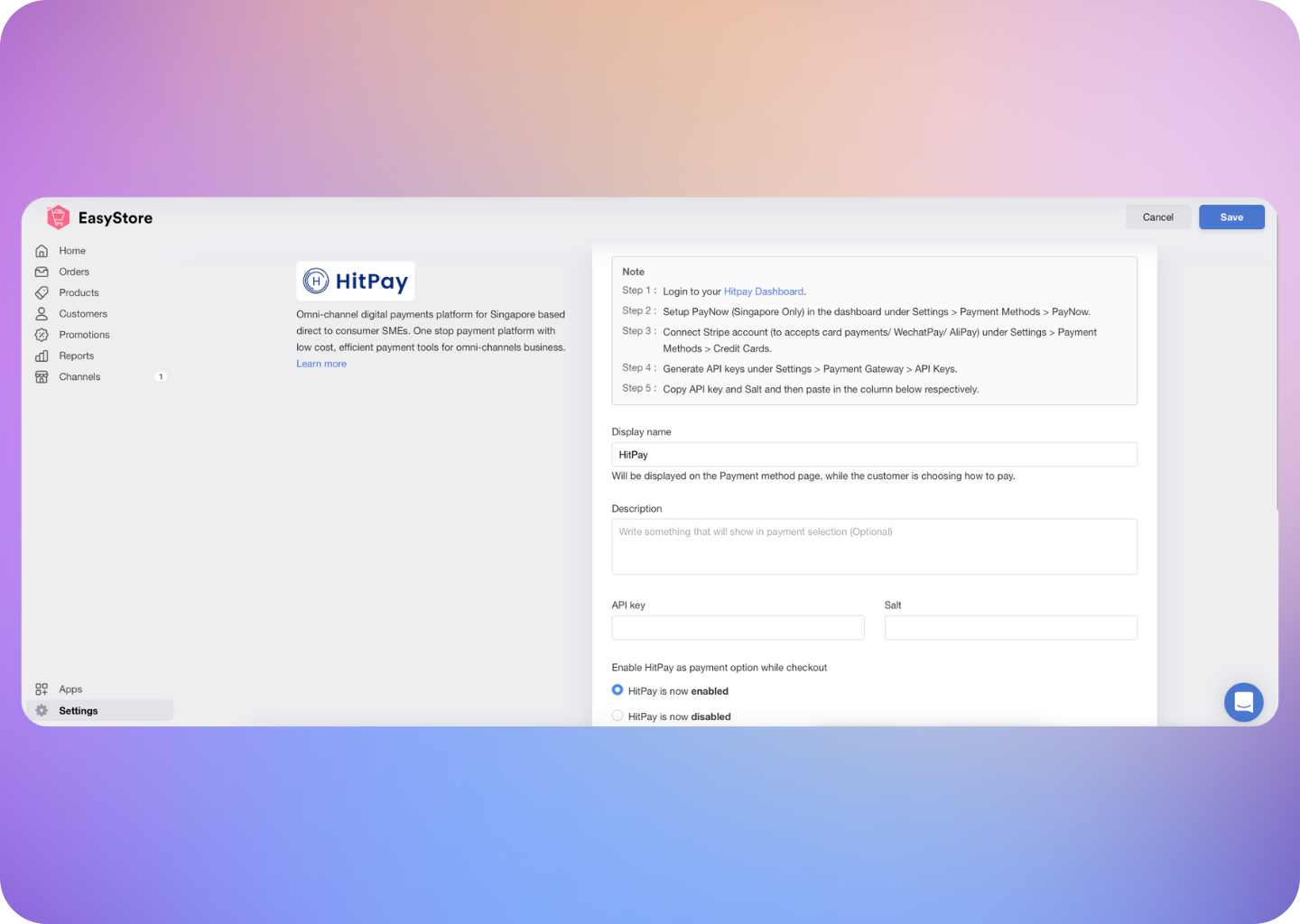
Task: Select HitPay is now disabled radio
Action: pos(617,716)
